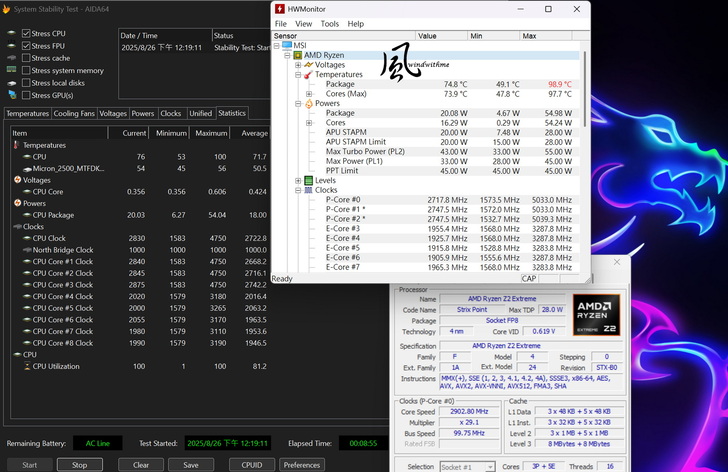Click the Preferences button
728x472 pixels.
pyautogui.click(x=301, y=465)
